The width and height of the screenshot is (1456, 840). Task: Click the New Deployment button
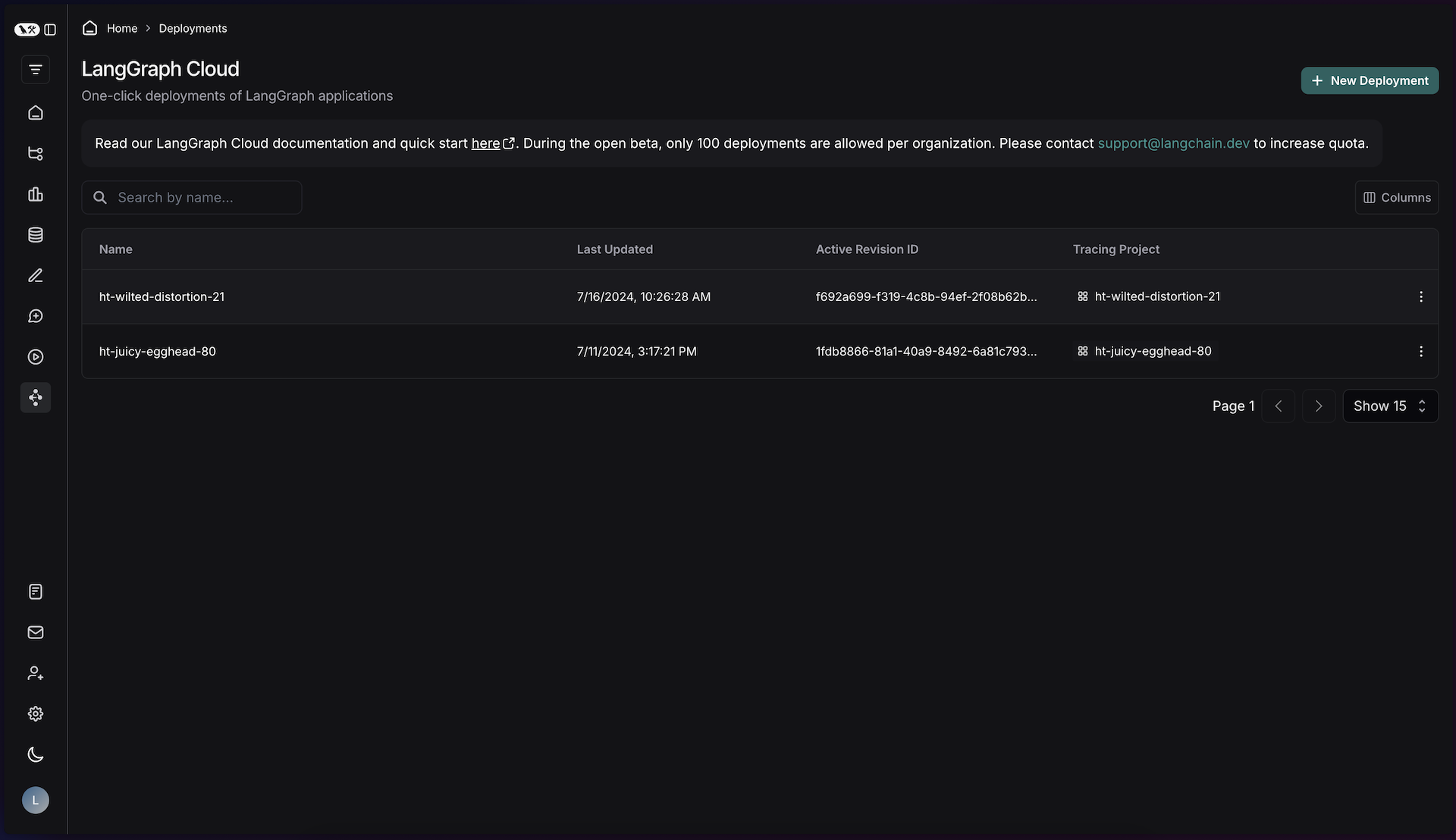[1370, 79]
